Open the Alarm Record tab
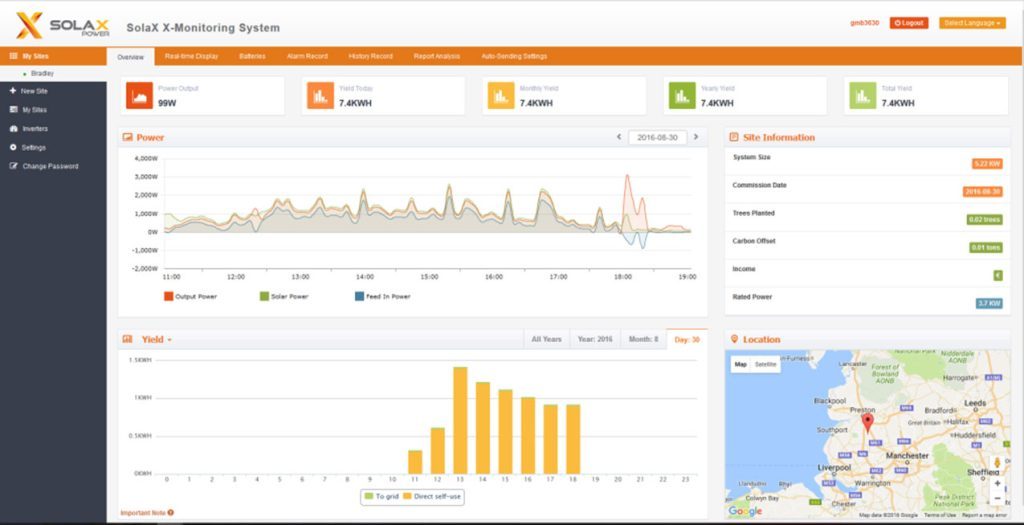Image resolution: width=1024 pixels, height=525 pixels. pyautogui.click(x=306, y=56)
